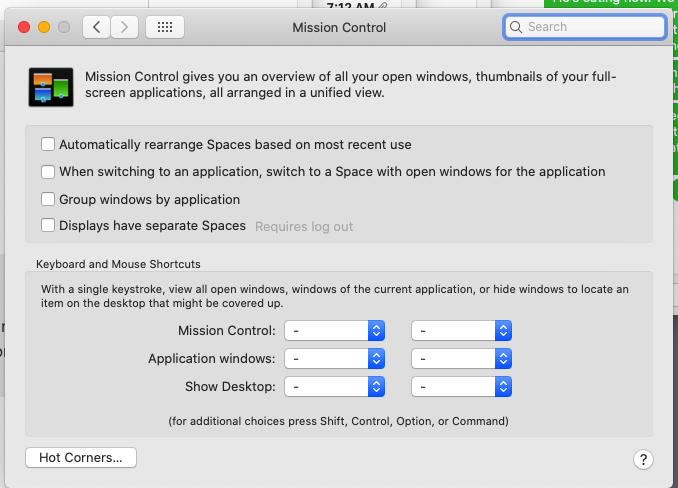Minimize the window with yellow button
The height and width of the screenshot is (488, 678).
(44, 27)
